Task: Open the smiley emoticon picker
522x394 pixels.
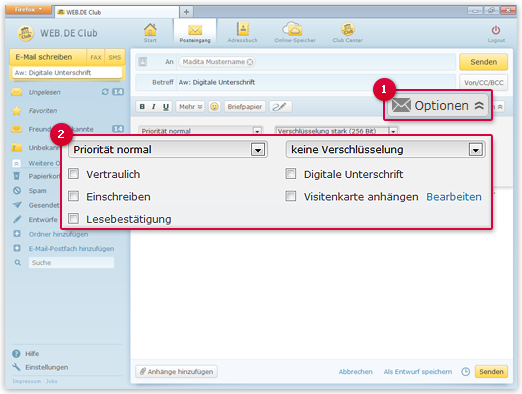Action: 214,107
